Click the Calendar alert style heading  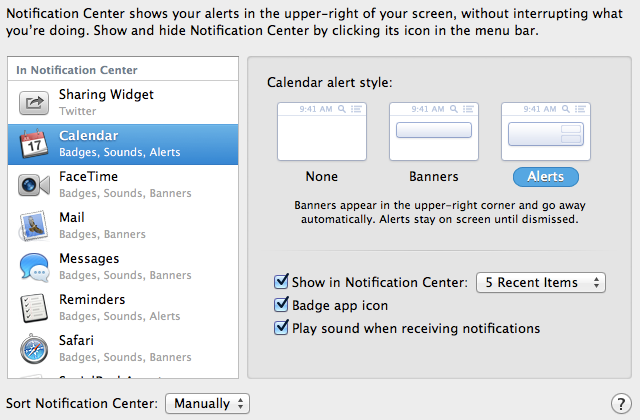point(329,82)
